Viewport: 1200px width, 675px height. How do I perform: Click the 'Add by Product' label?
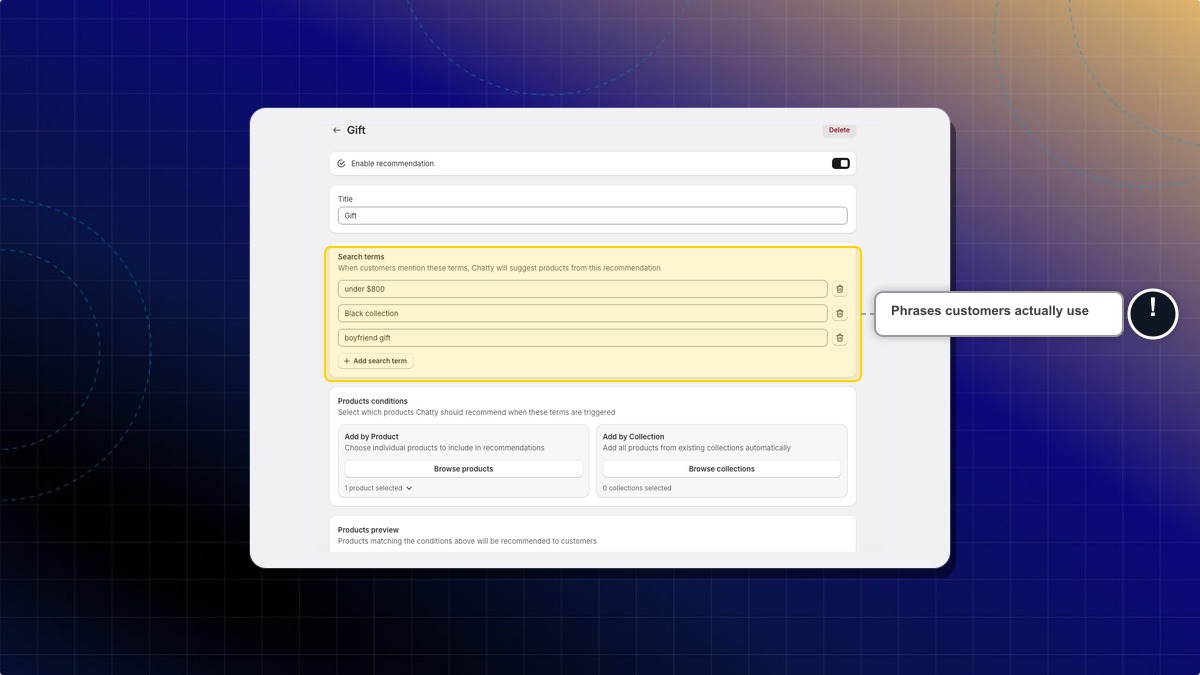point(372,437)
